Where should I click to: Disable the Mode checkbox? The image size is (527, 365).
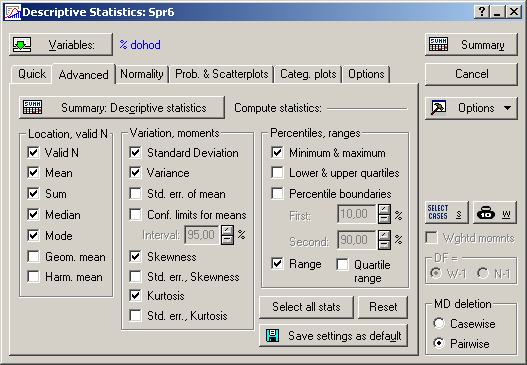click(33, 235)
